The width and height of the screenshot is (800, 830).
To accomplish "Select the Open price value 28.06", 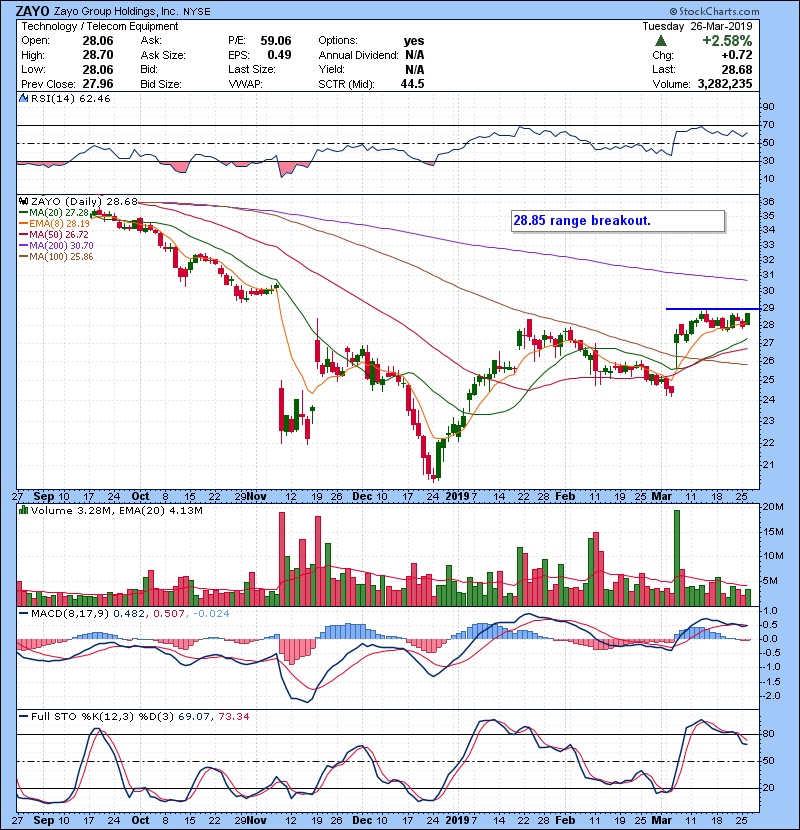I will [x=97, y=41].
